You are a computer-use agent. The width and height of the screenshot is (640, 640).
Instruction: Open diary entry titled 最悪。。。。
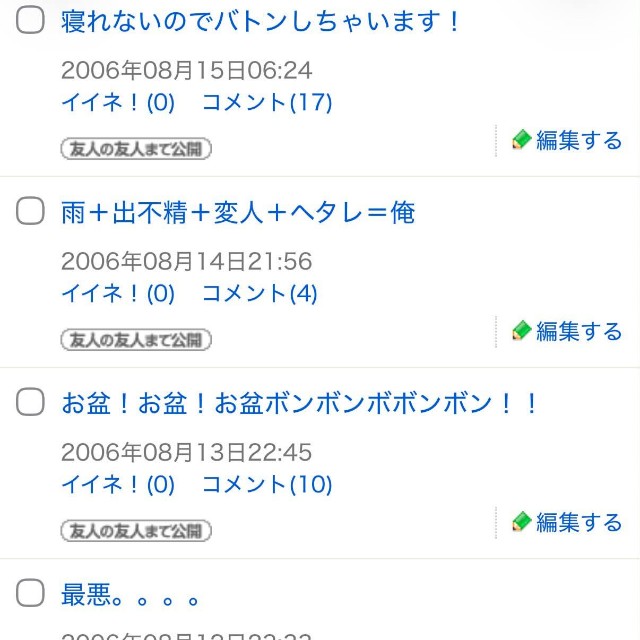click(x=130, y=595)
